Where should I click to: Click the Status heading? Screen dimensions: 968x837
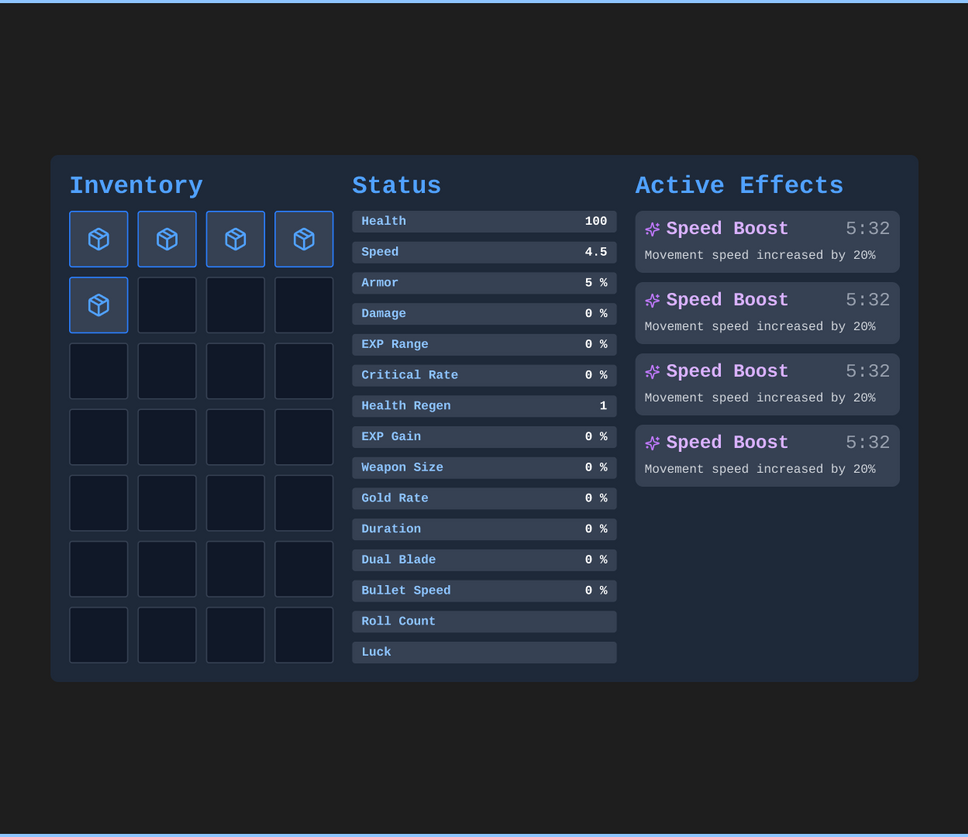click(396, 185)
